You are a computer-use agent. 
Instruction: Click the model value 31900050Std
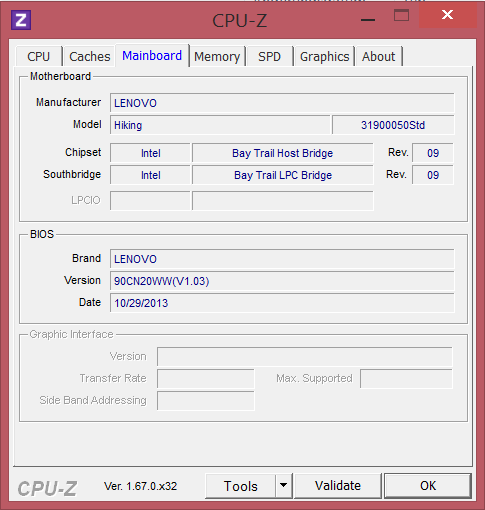393,125
